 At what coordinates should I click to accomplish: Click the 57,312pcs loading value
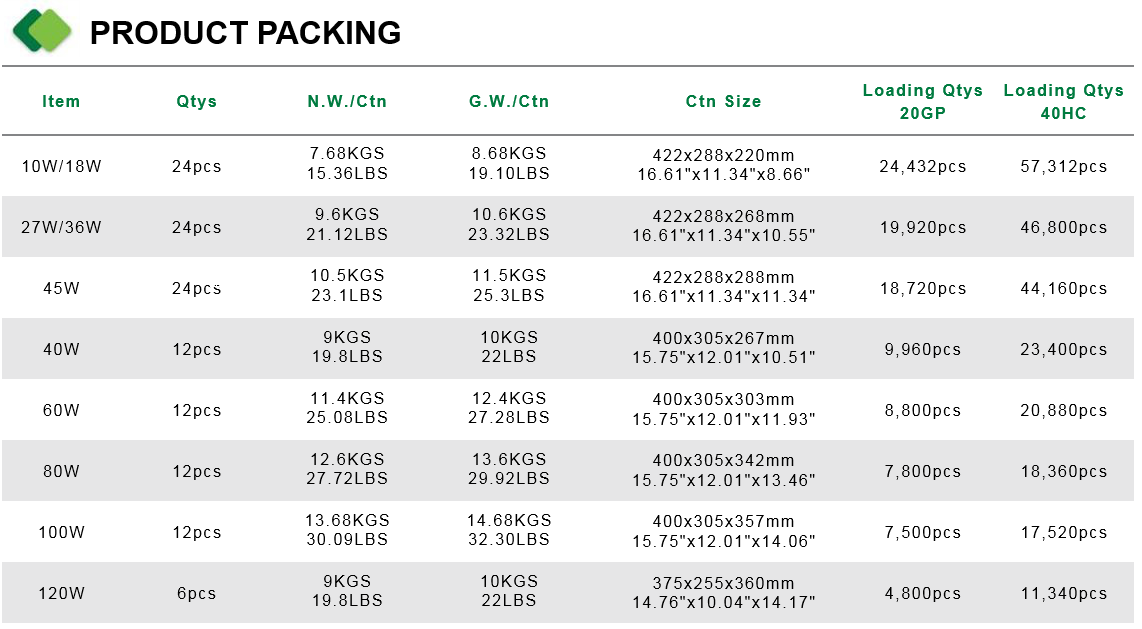click(x=1063, y=166)
